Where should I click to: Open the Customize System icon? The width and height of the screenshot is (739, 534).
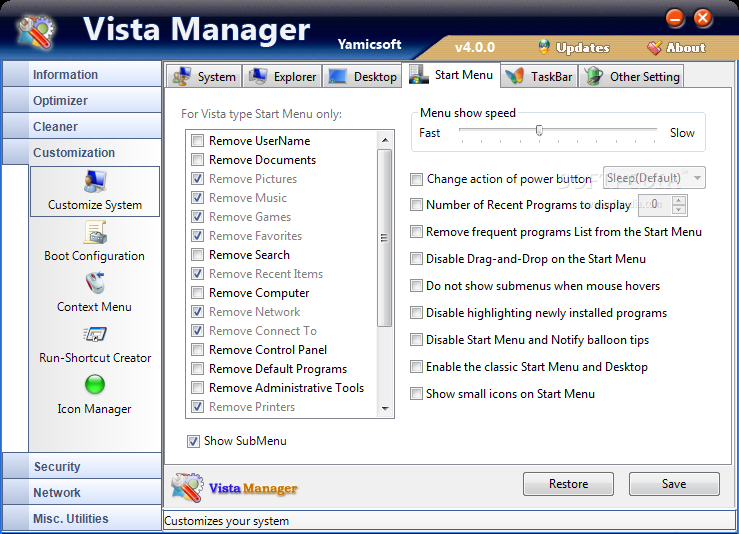(95, 182)
